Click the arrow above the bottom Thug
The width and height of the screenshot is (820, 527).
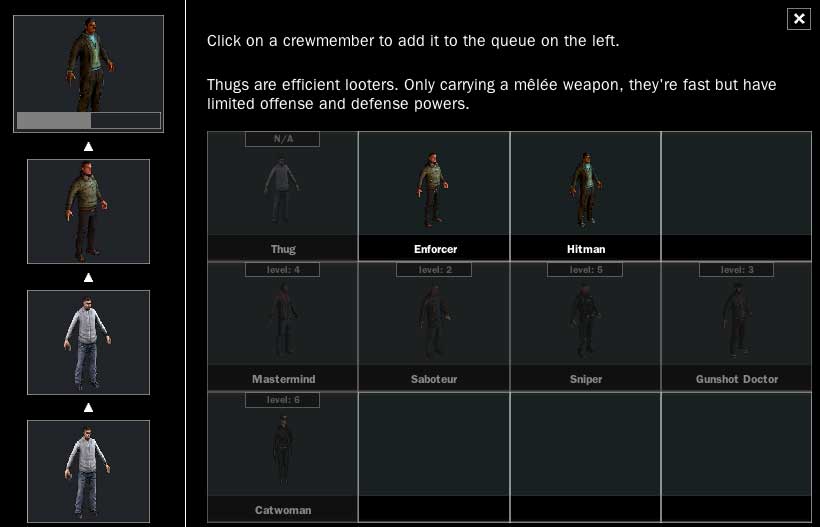[x=88, y=407]
